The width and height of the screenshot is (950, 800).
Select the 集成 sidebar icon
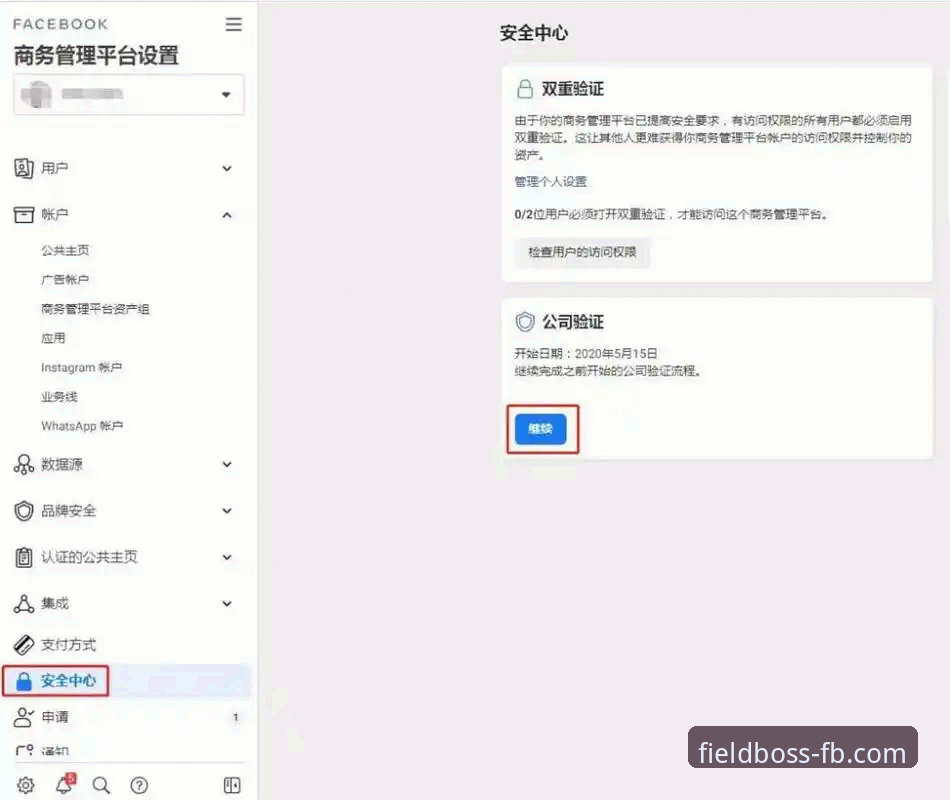coord(24,603)
